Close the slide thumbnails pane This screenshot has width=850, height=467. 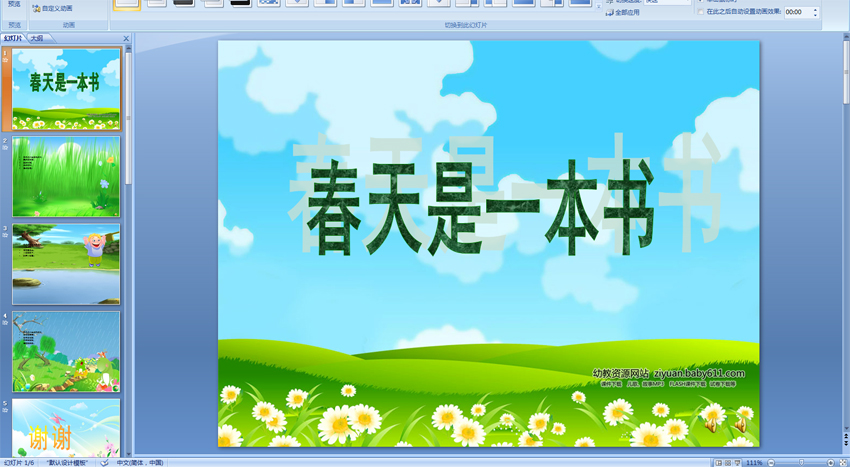click(x=126, y=39)
